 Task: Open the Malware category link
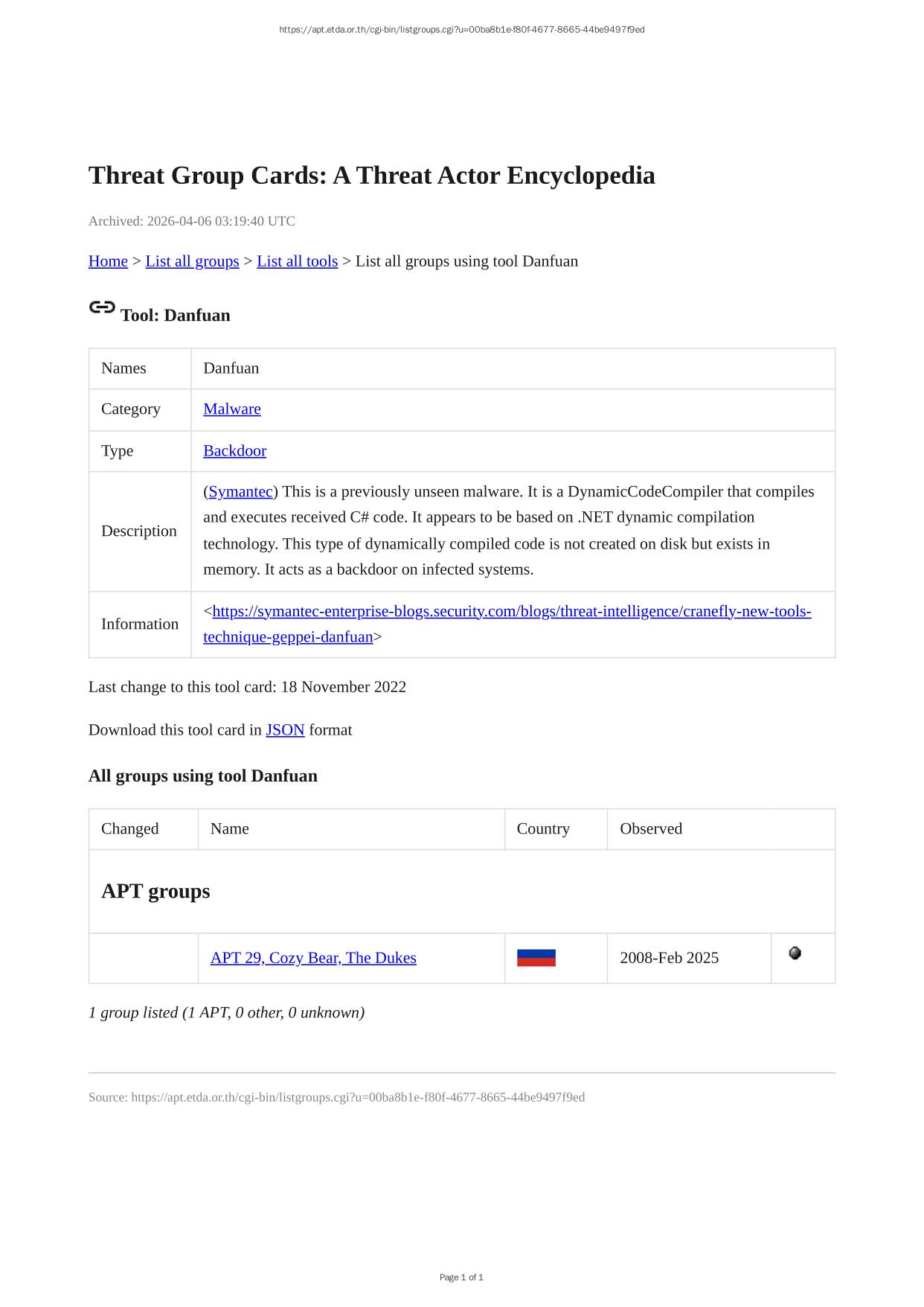click(232, 409)
